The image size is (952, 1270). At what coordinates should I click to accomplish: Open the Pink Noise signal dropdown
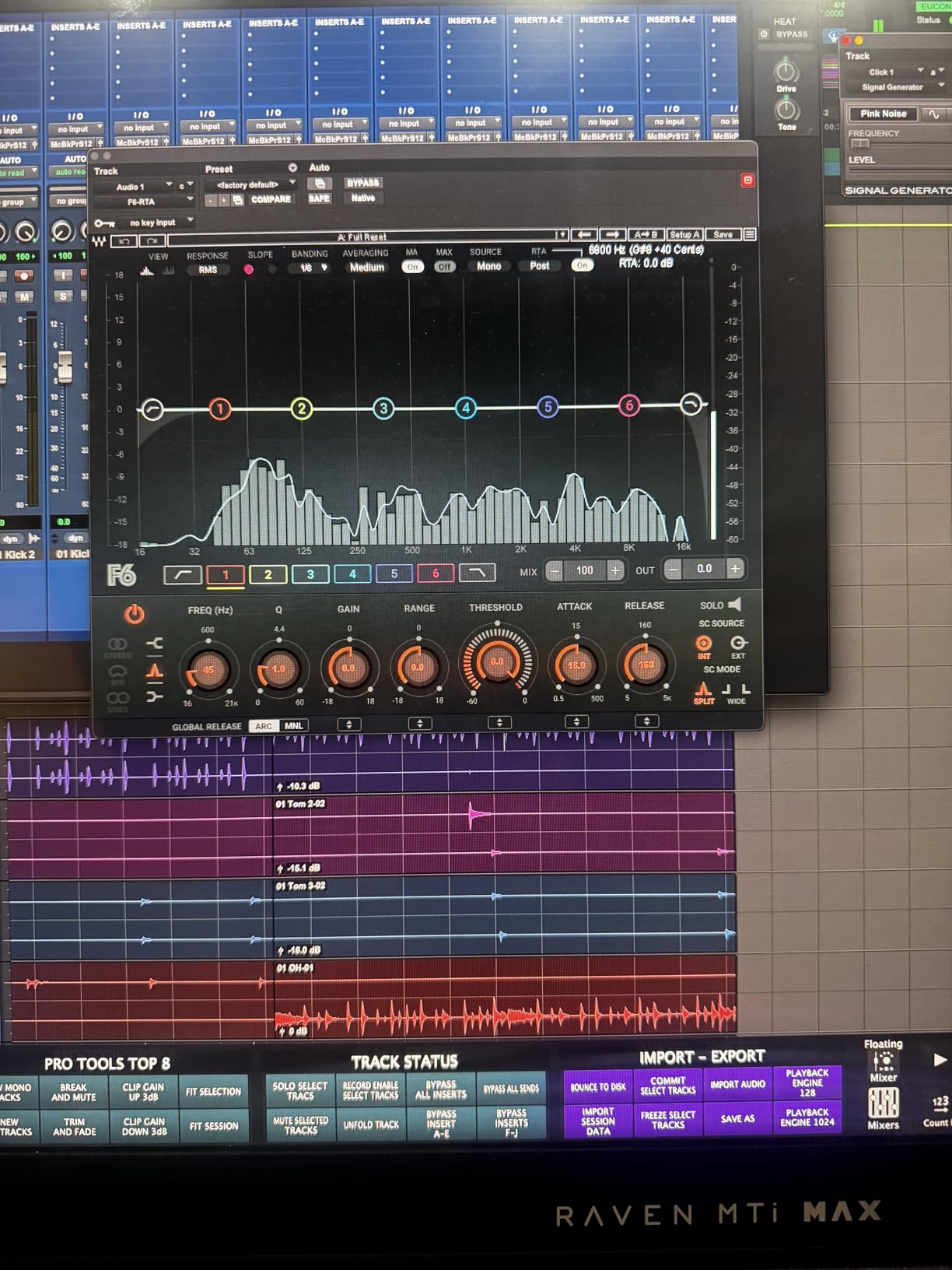point(884,114)
